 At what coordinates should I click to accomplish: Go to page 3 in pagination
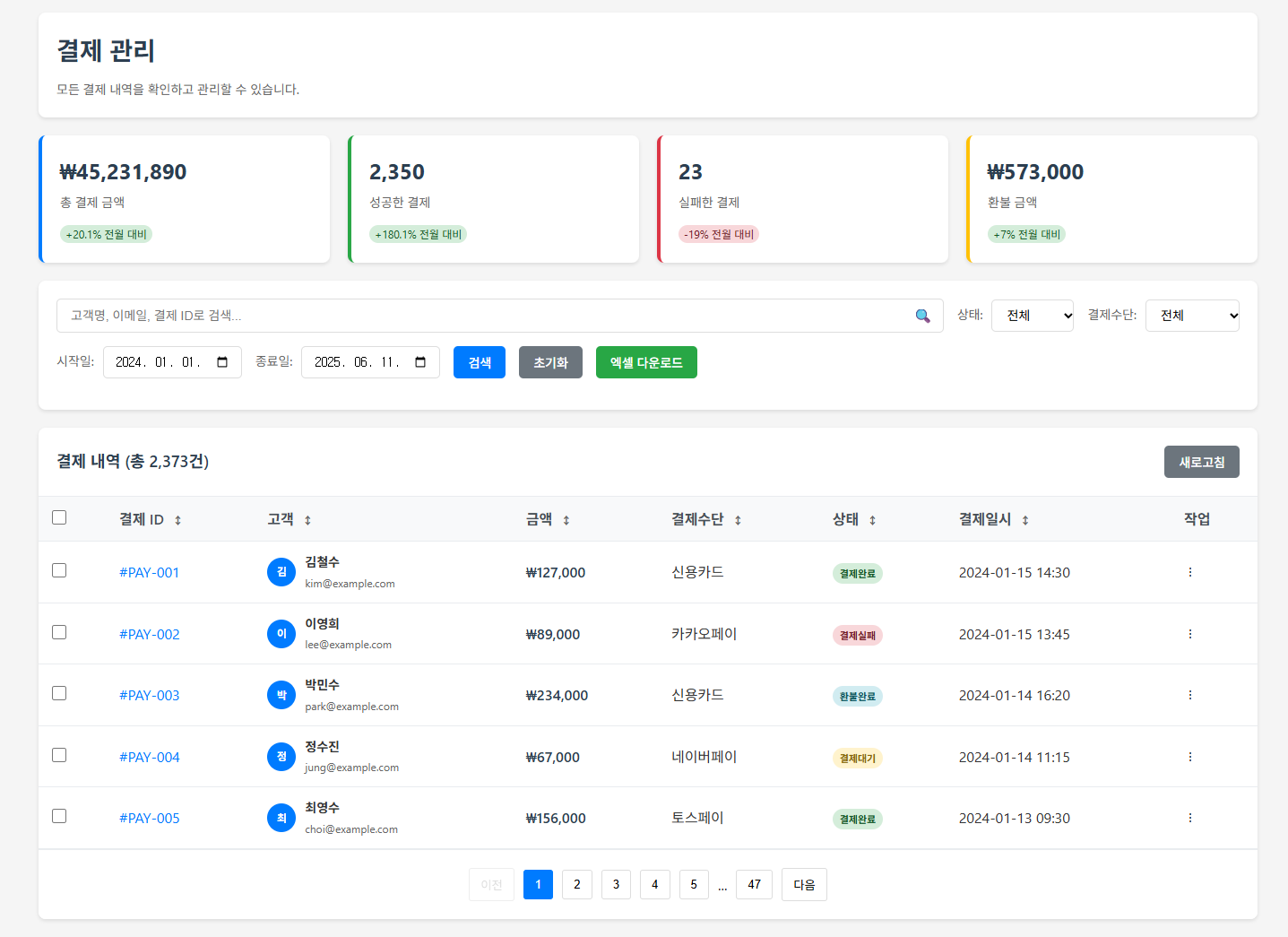point(616,884)
